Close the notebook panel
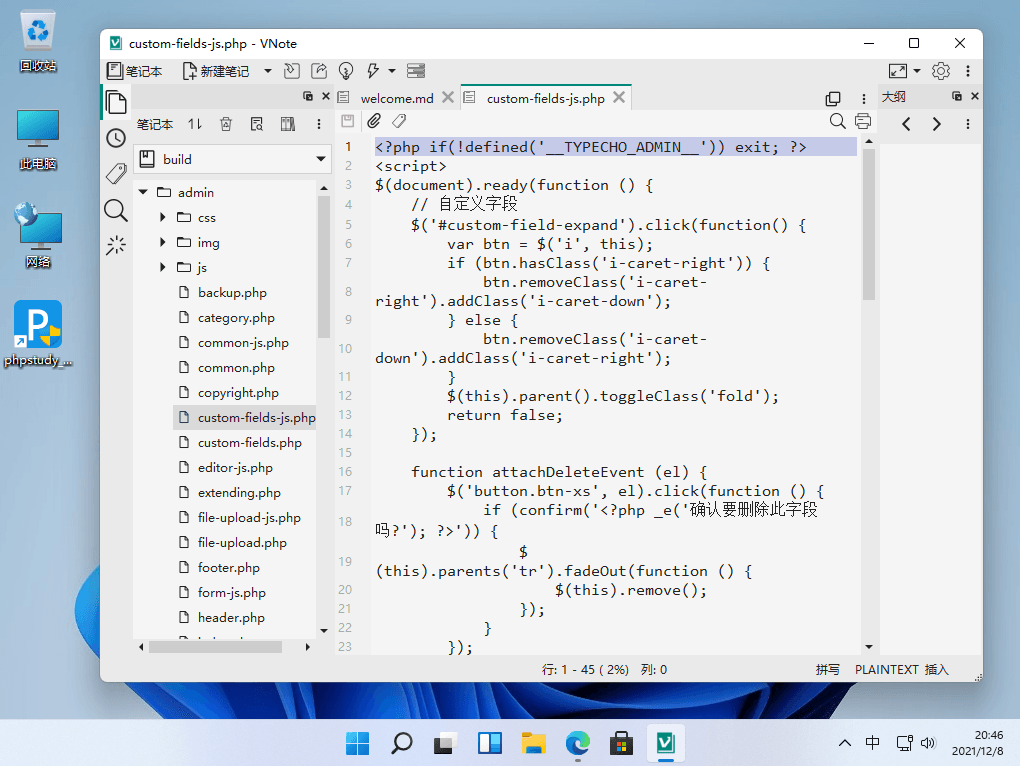The width and height of the screenshot is (1020, 766). click(x=326, y=96)
